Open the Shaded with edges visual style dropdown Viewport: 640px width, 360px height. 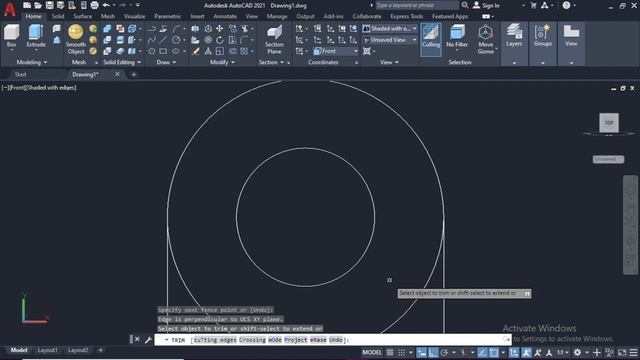pos(390,29)
